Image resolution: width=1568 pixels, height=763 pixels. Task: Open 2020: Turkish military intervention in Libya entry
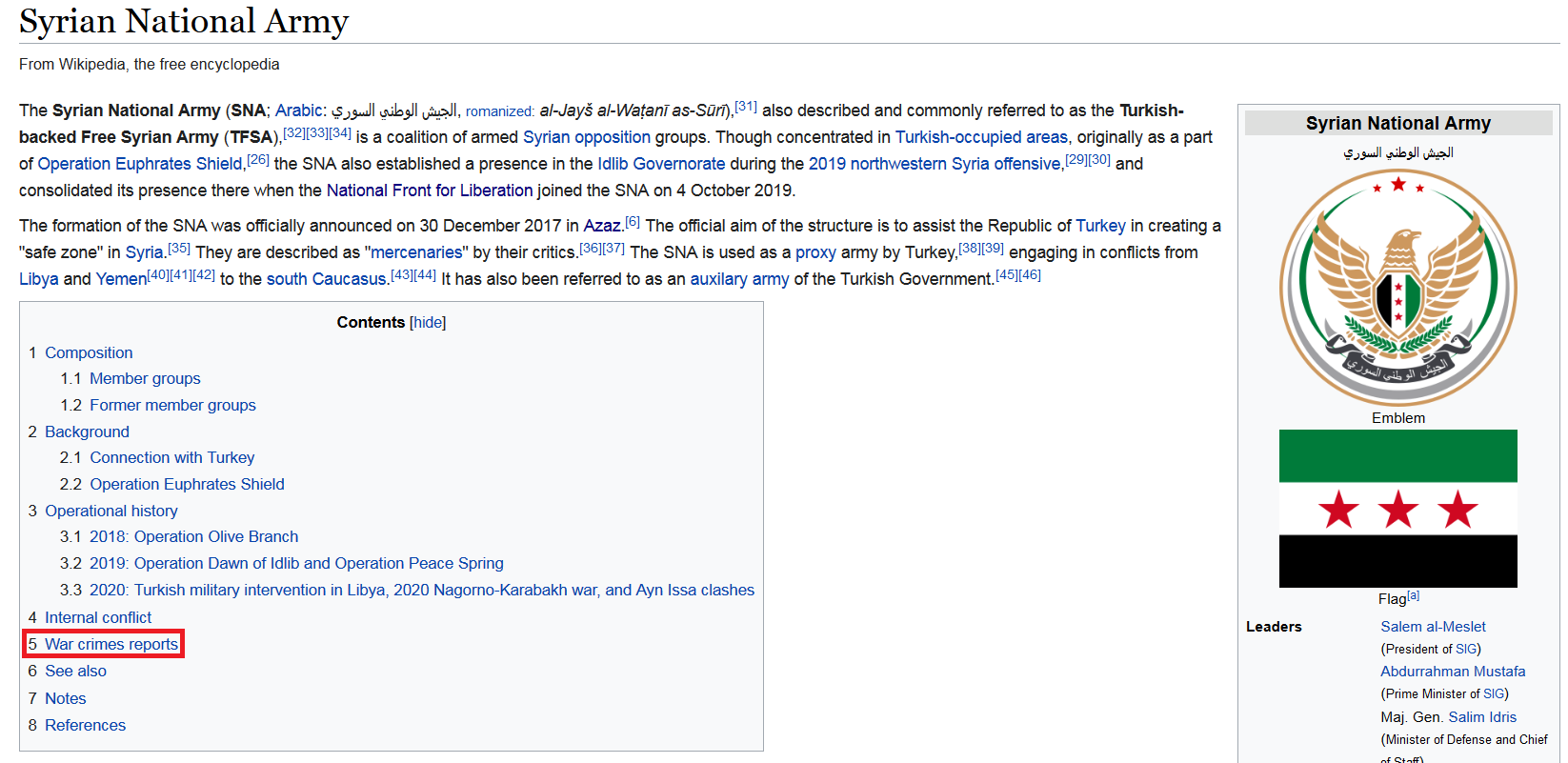pos(422,590)
